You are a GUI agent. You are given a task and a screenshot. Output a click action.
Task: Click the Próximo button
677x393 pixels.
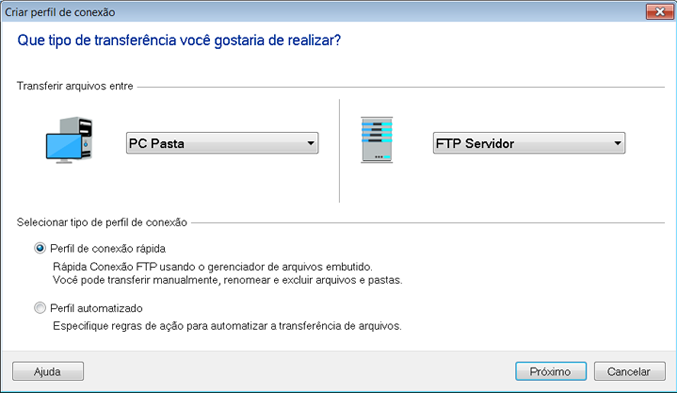(550, 371)
